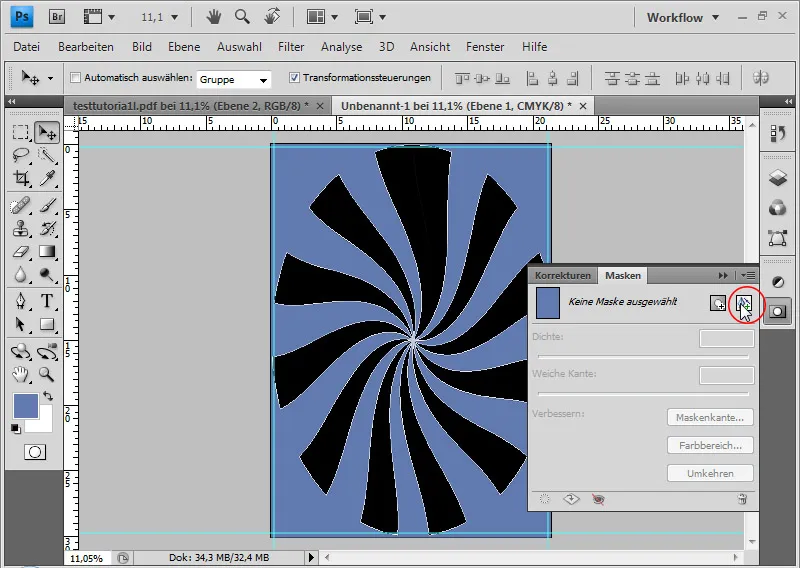Open the Filter menu

[x=291, y=47]
